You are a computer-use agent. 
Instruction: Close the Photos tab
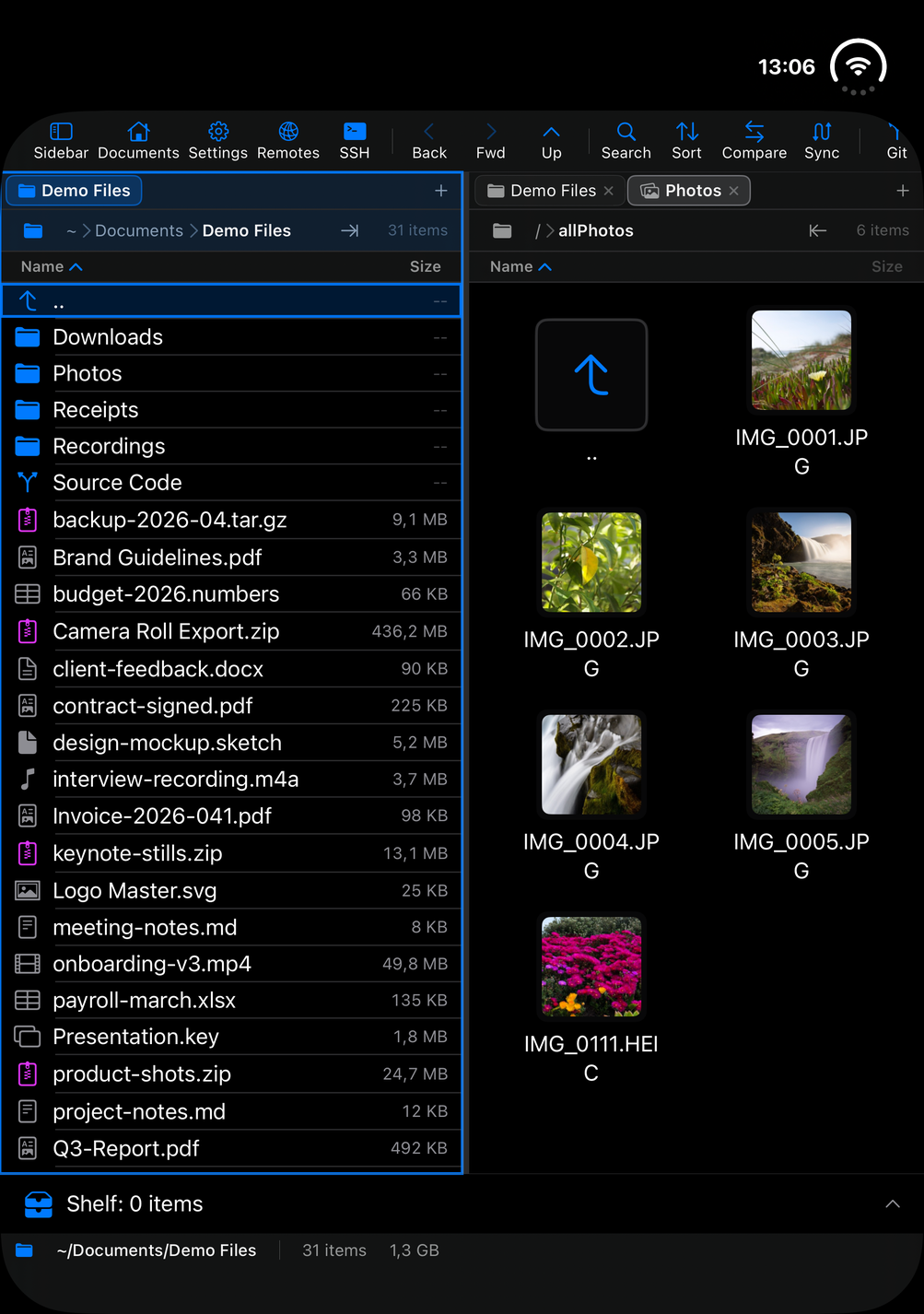tap(734, 191)
